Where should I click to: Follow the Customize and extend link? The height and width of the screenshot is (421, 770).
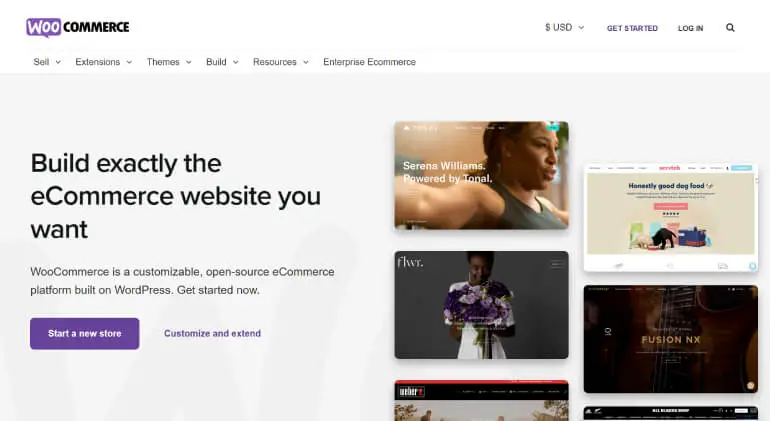click(x=212, y=334)
